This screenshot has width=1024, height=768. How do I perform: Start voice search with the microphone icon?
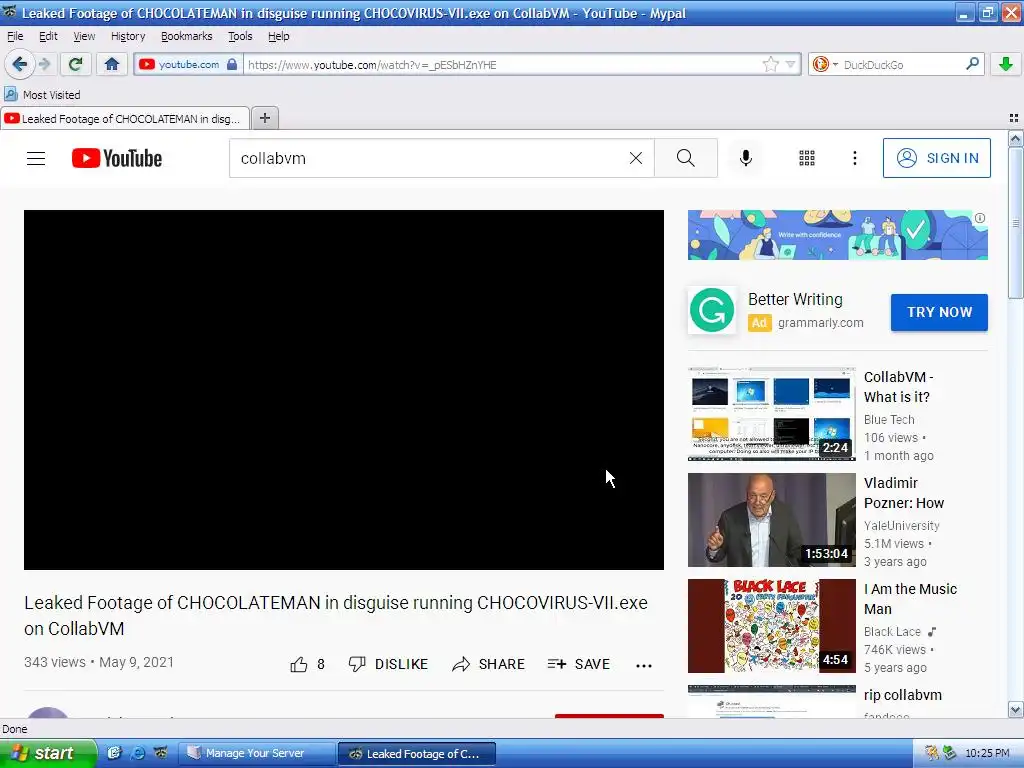[x=746, y=158]
